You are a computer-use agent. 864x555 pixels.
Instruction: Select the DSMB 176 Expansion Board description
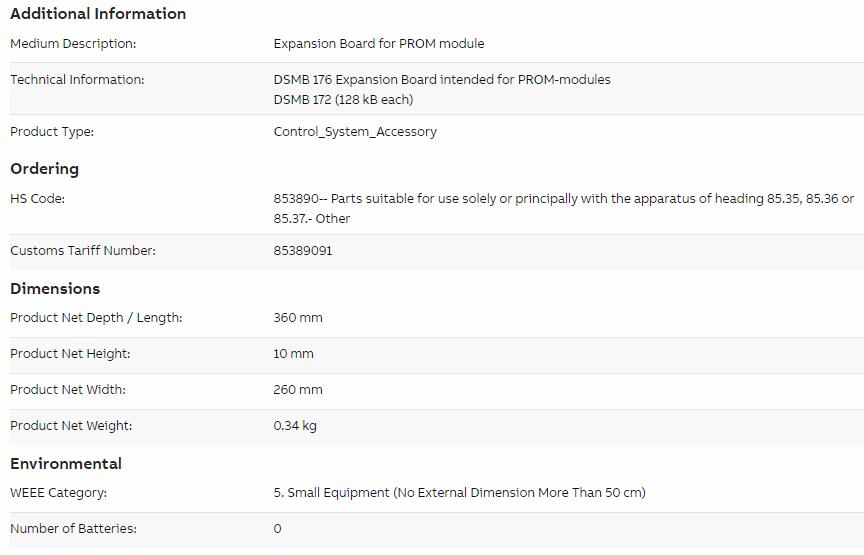(x=442, y=80)
